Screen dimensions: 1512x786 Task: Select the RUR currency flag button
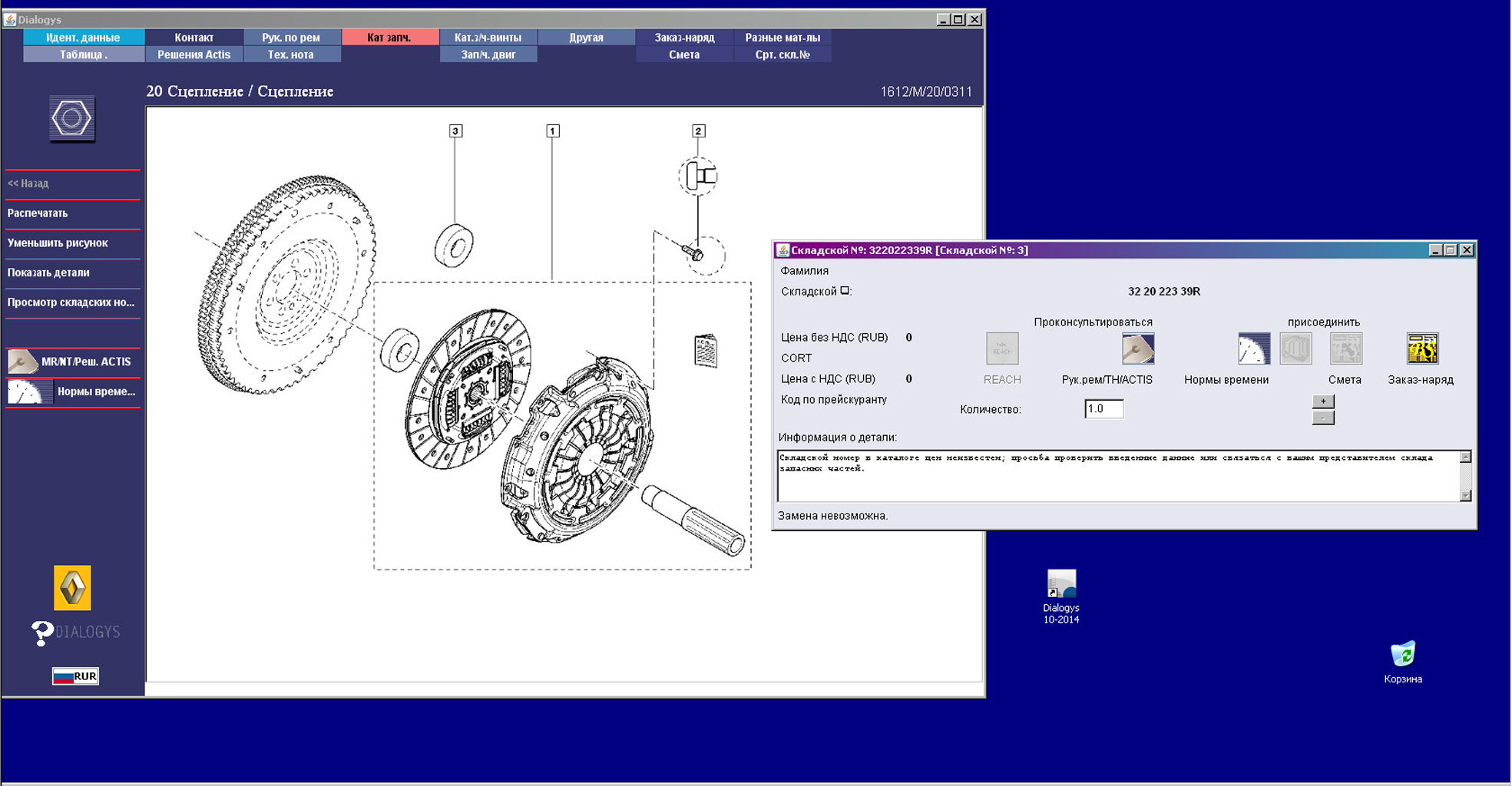tap(75, 676)
